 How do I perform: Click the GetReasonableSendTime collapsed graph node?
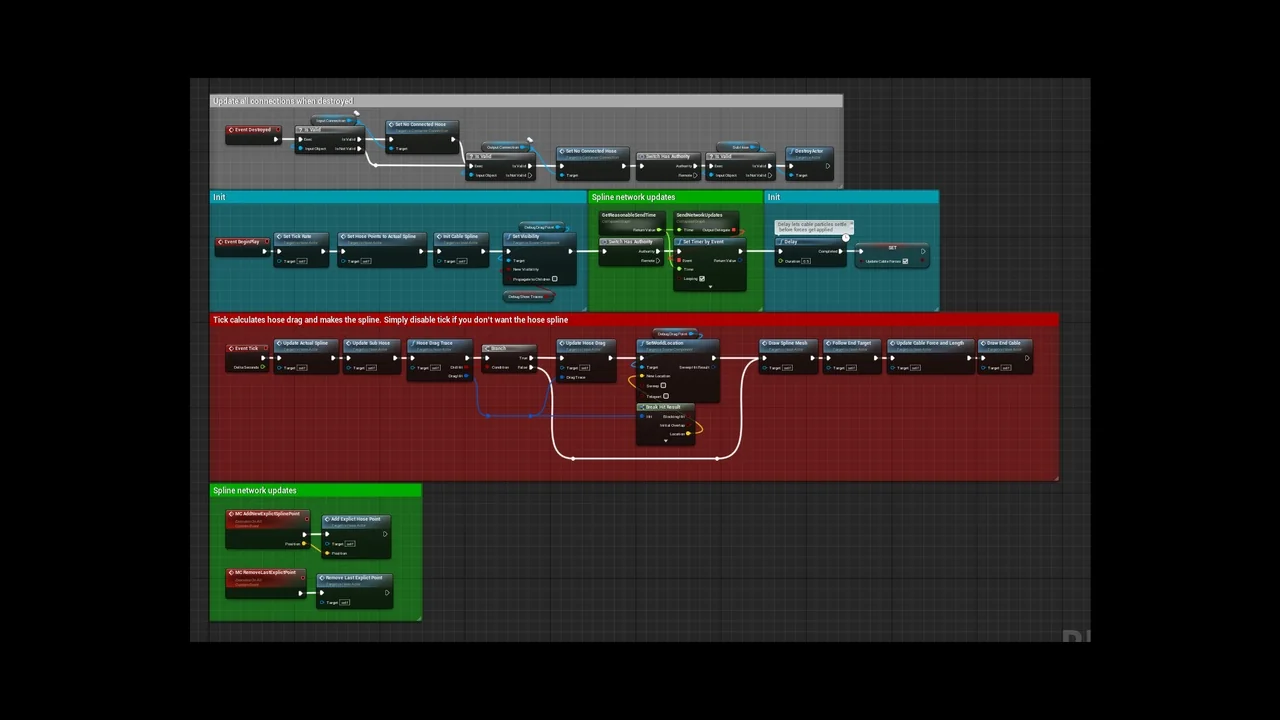(629, 216)
